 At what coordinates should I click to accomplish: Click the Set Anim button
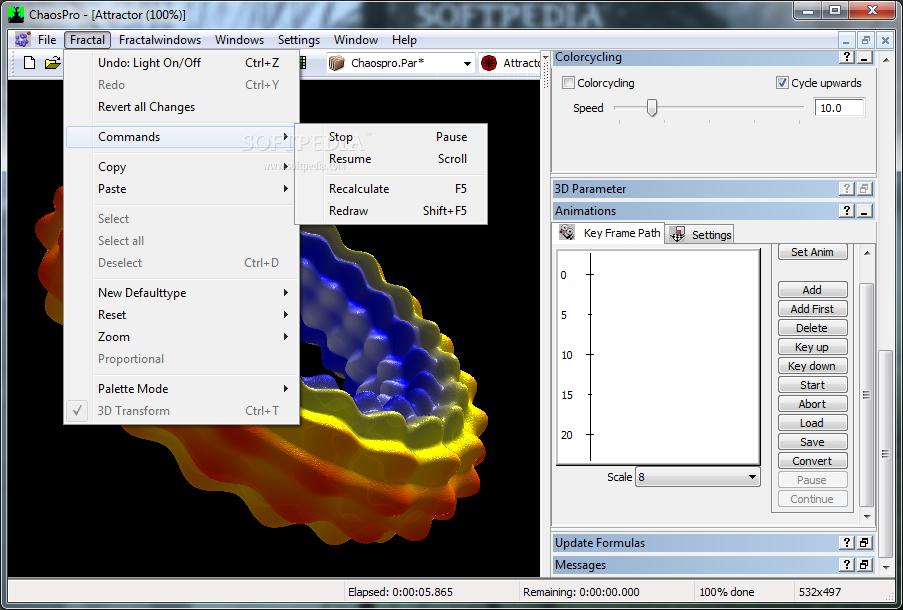[x=812, y=252]
